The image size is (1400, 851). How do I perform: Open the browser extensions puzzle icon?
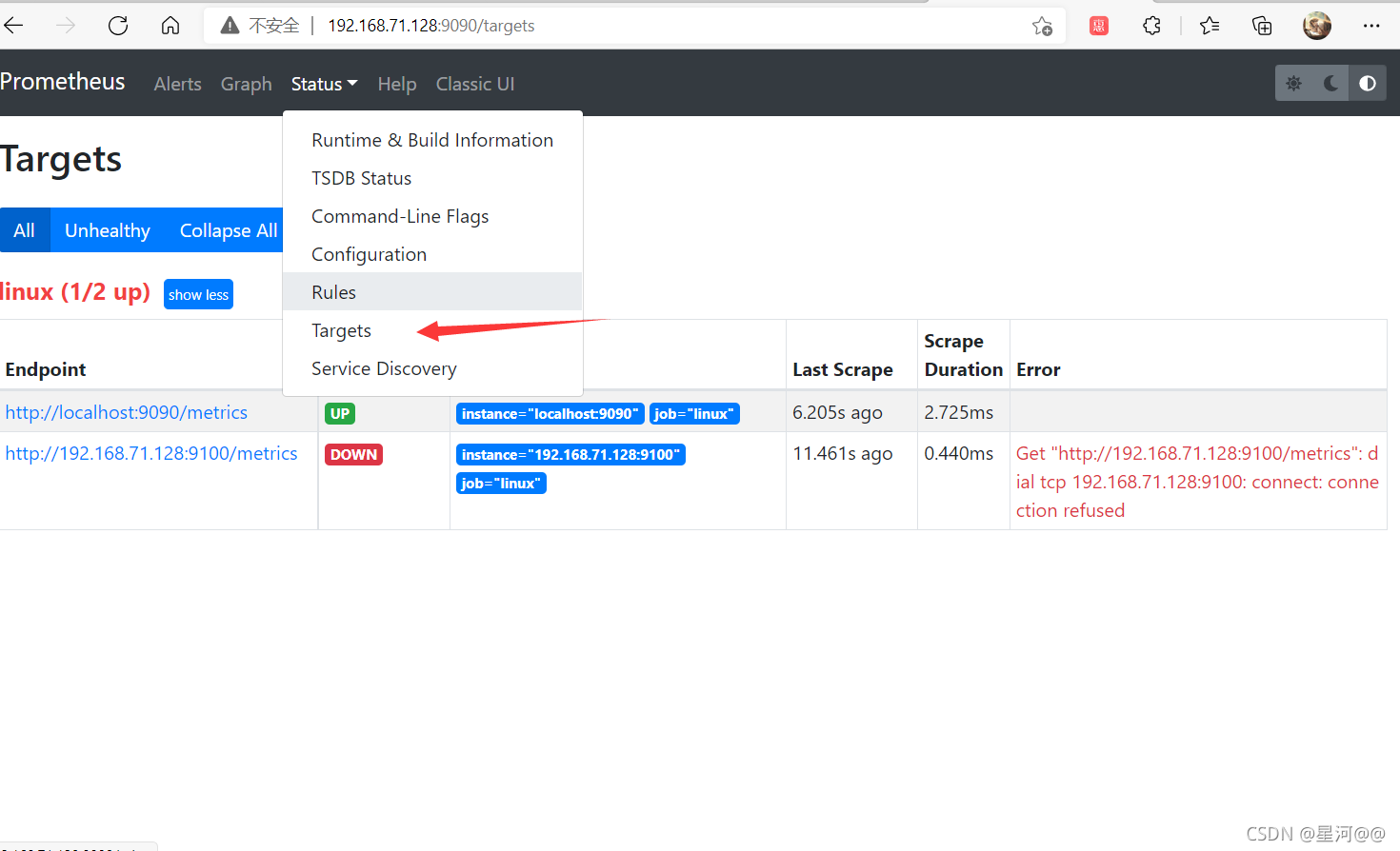(x=1152, y=26)
